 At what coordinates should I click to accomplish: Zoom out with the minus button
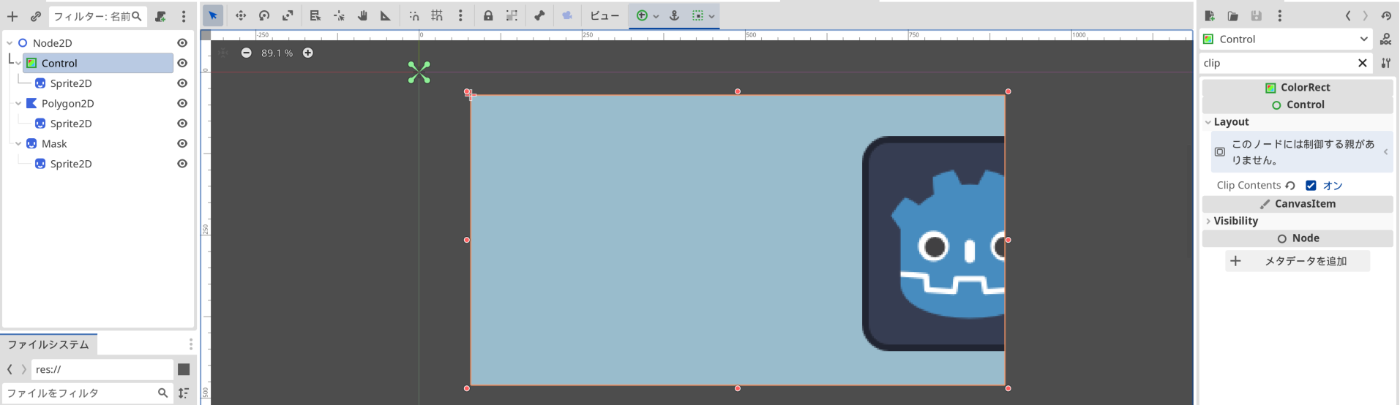click(246, 53)
